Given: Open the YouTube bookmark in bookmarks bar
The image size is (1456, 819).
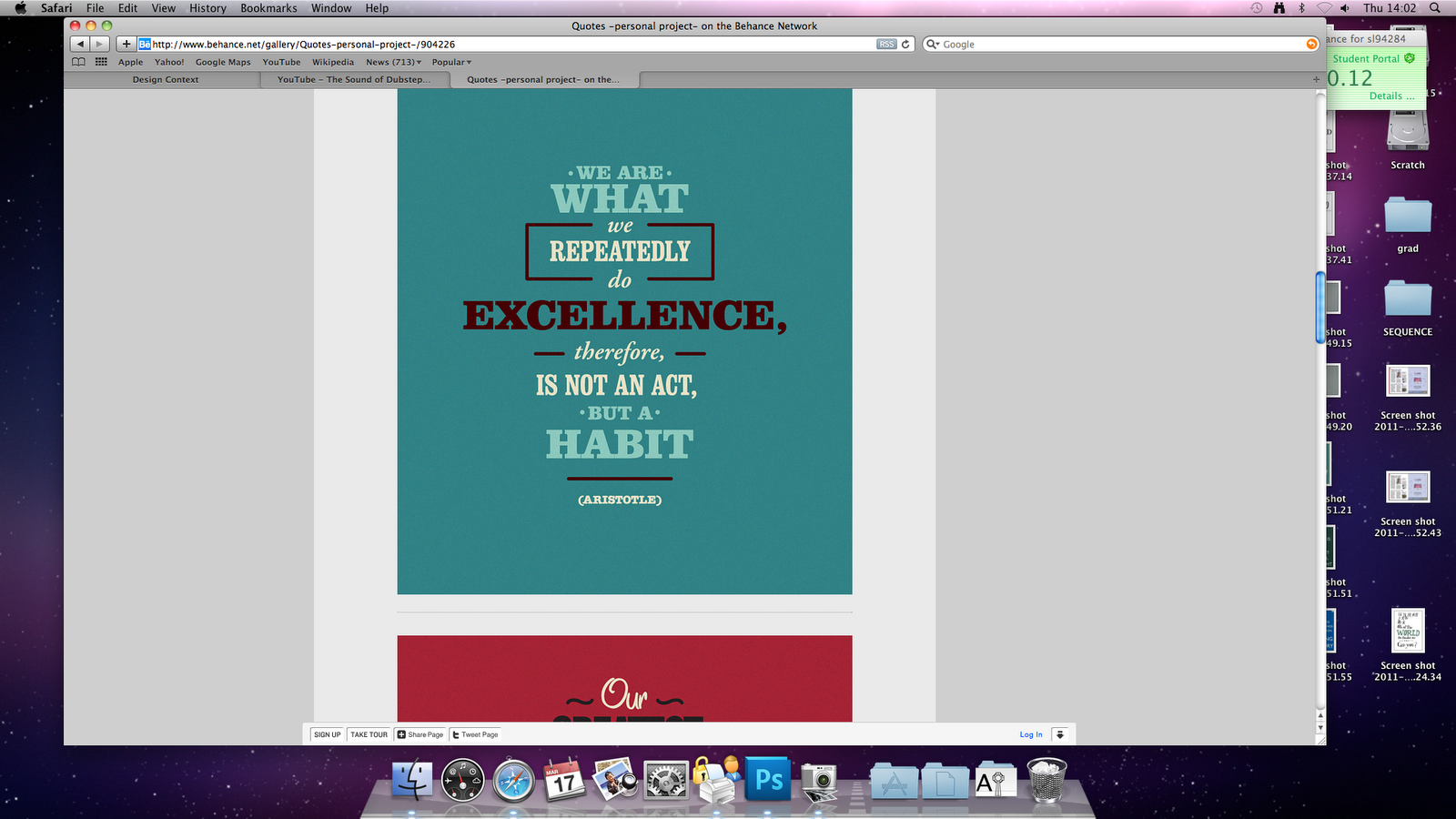Looking at the screenshot, I should 281,62.
